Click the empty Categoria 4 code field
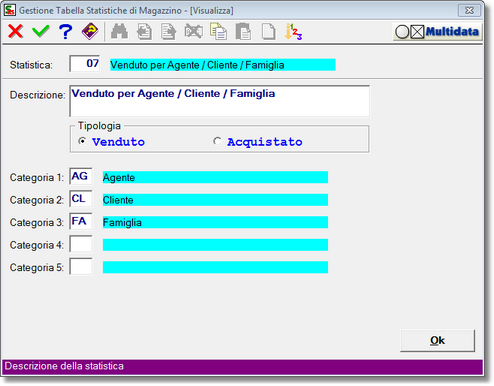 [x=81, y=244]
